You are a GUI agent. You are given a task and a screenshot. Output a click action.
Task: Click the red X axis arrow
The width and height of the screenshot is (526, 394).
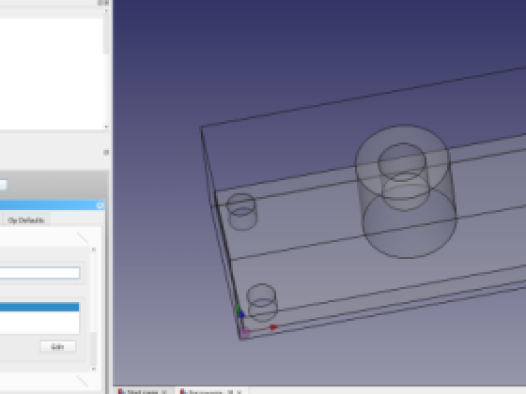click(x=274, y=327)
